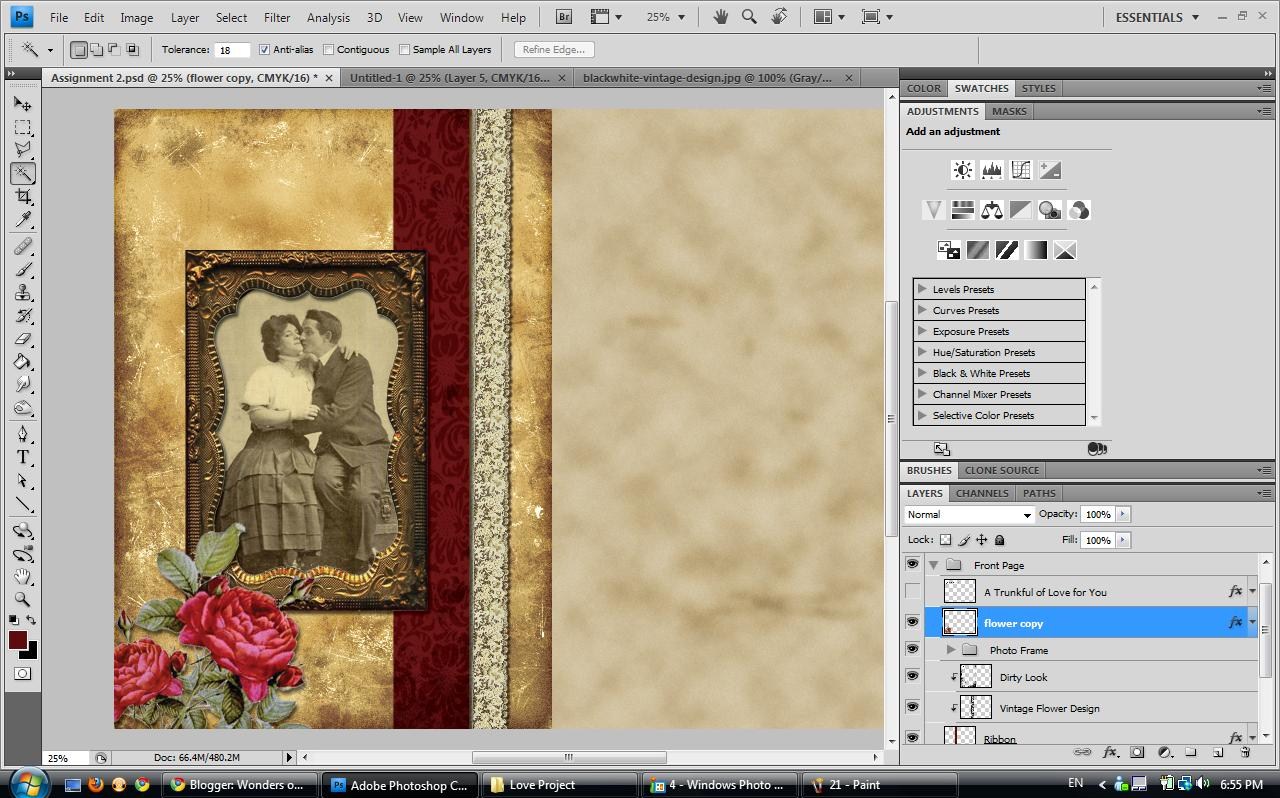Launch Adobe Bridge from application bar
Screen dimensions: 1280x798
coord(564,17)
